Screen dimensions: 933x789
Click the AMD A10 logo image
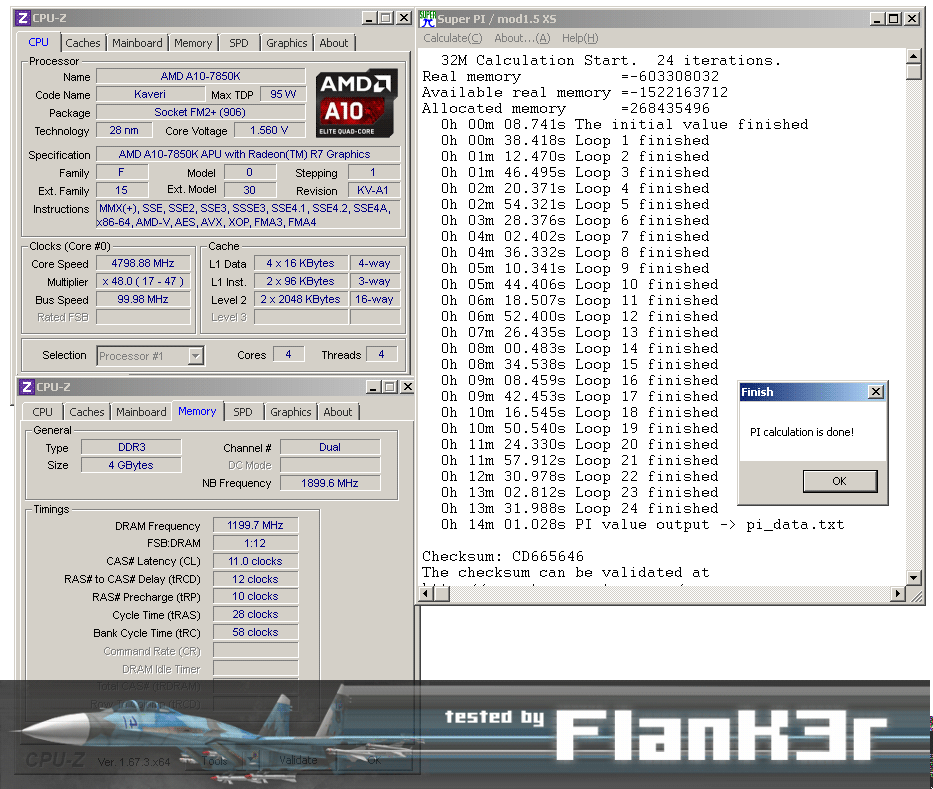(x=356, y=104)
